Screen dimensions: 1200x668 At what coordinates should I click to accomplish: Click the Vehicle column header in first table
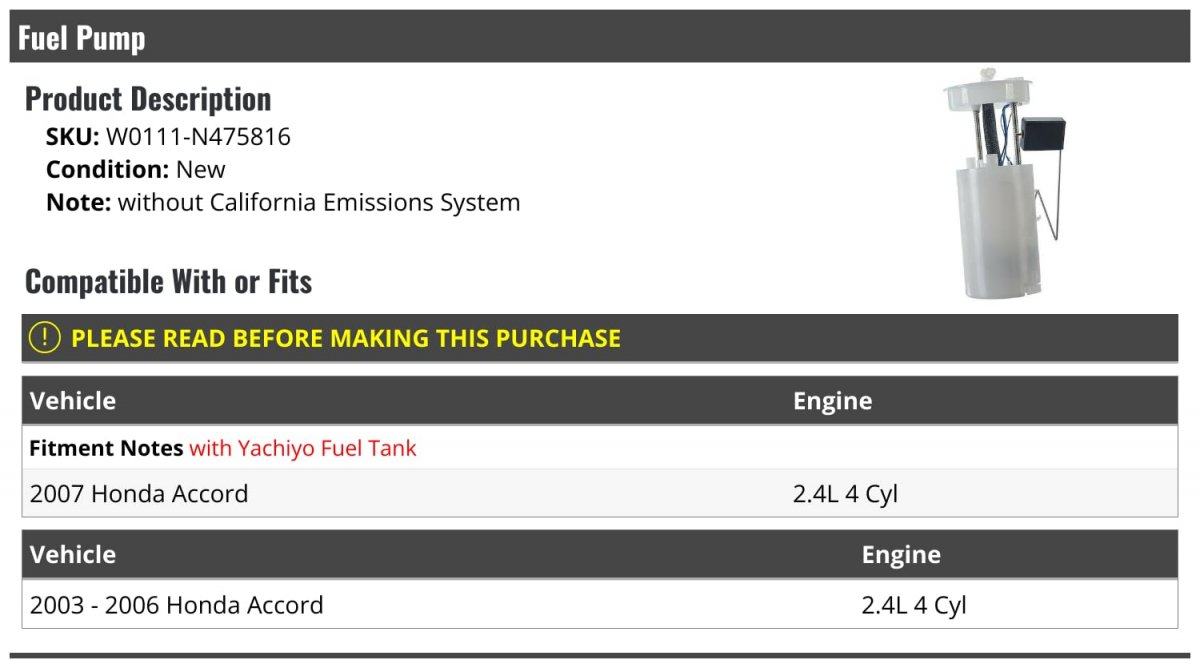pyautogui.click(x=73, y=401)
